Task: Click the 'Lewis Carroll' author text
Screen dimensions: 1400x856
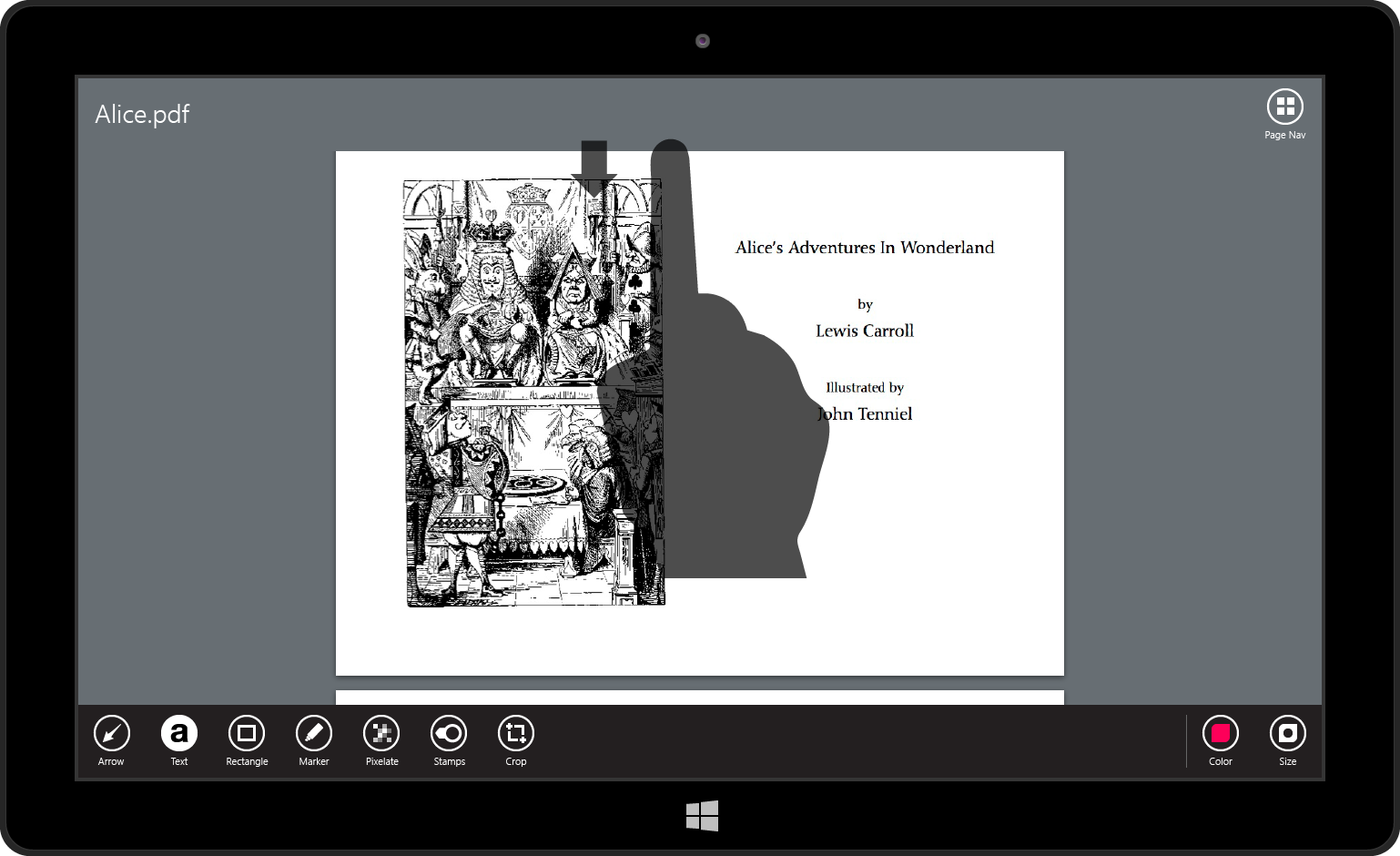Action: (865, 331)
